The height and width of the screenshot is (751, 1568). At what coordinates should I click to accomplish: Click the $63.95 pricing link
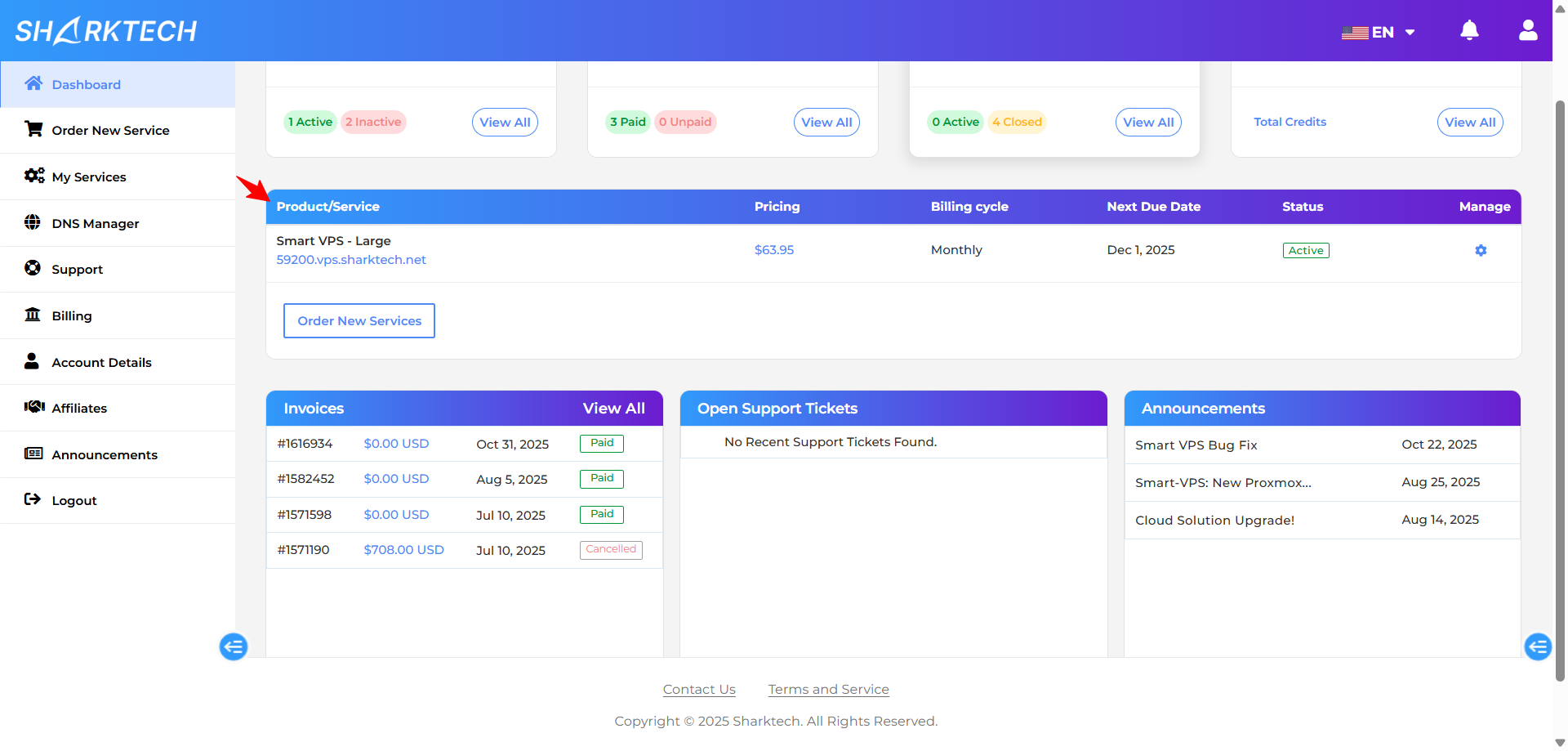pyautogui.click(x=774, y=250)
